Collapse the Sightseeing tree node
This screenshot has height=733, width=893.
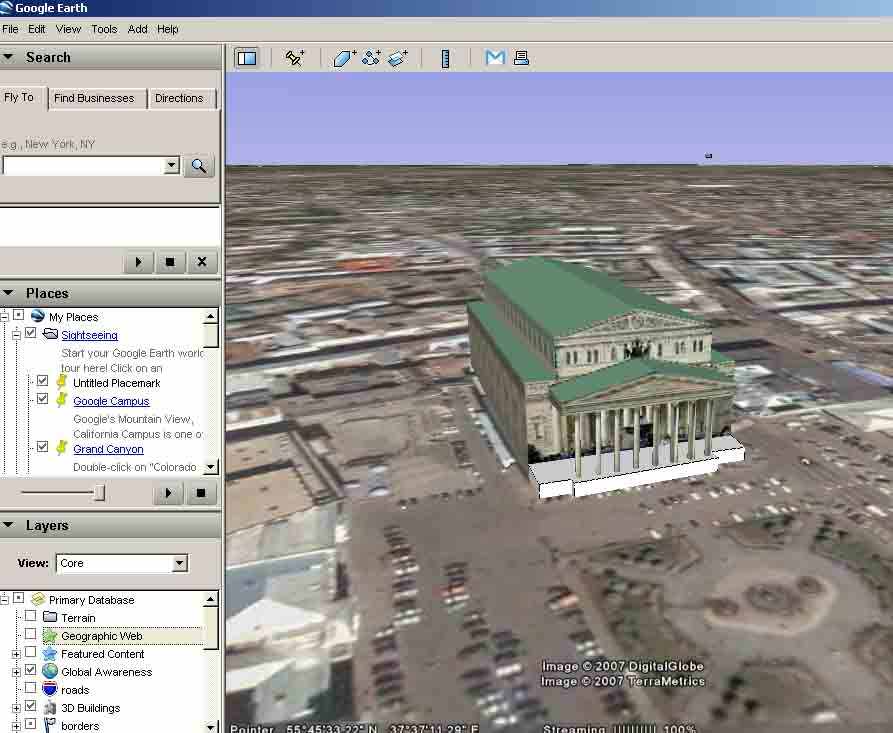(x=16, y=334)
